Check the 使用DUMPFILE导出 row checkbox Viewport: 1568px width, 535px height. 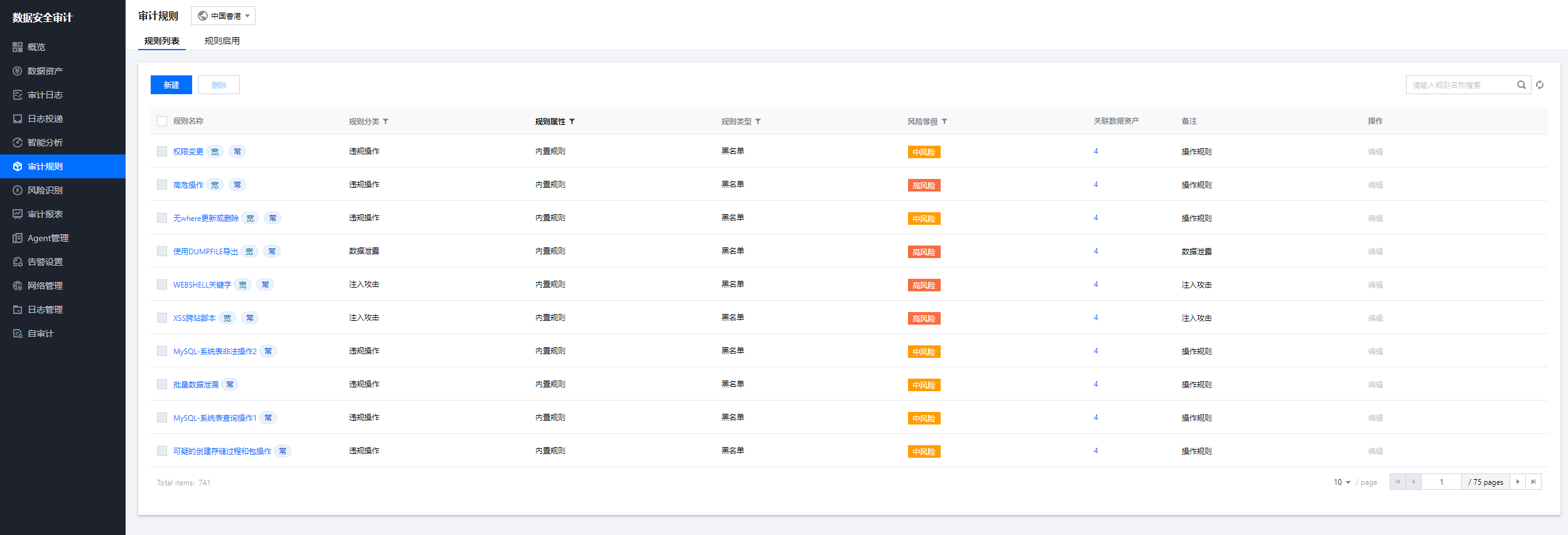[x=162, y=251]
